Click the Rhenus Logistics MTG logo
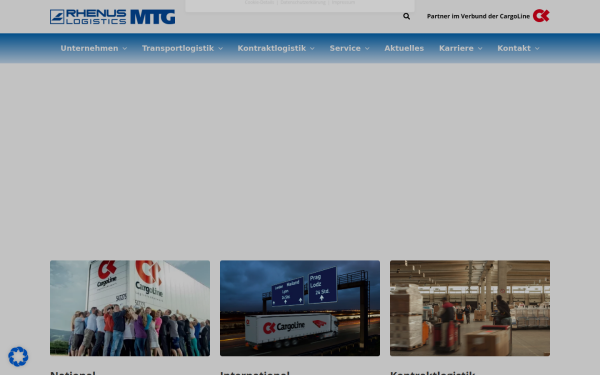Image resolution: width=600 pixels, height=375 pixels. [x=112, y=17]
